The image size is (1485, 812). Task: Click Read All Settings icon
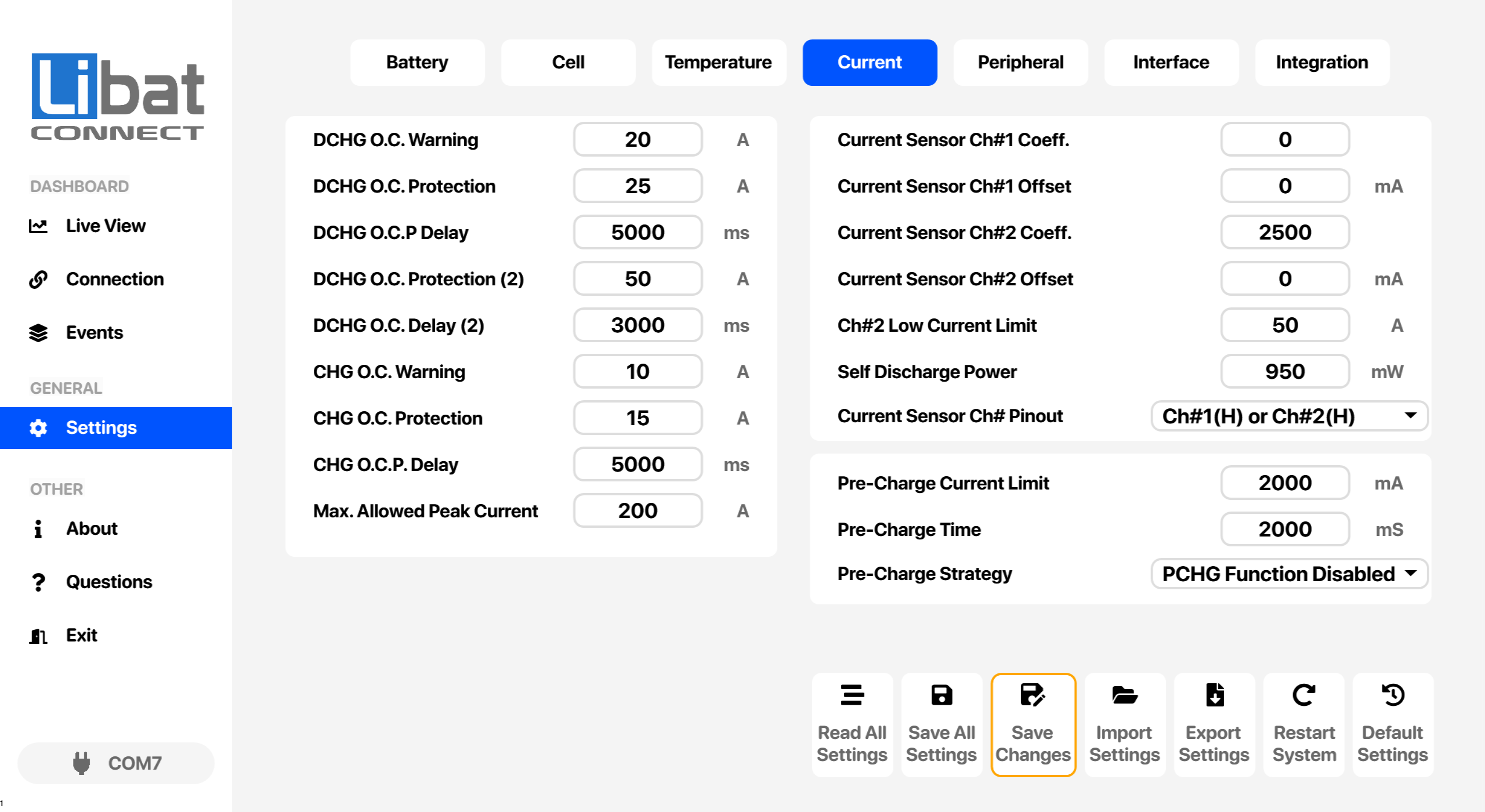click(x=852, y=695)
